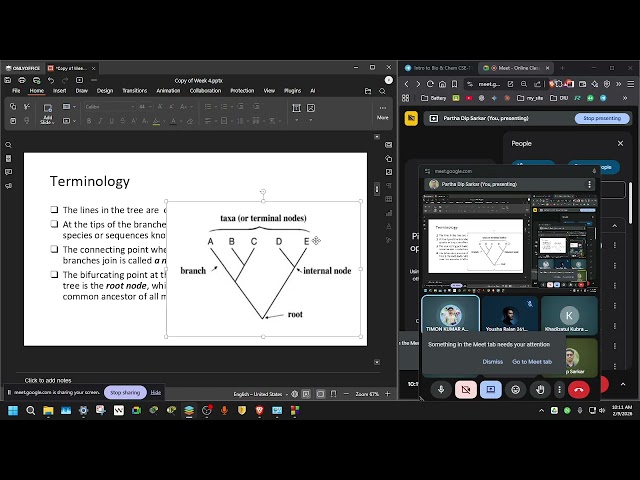Open the File menu

16,91
